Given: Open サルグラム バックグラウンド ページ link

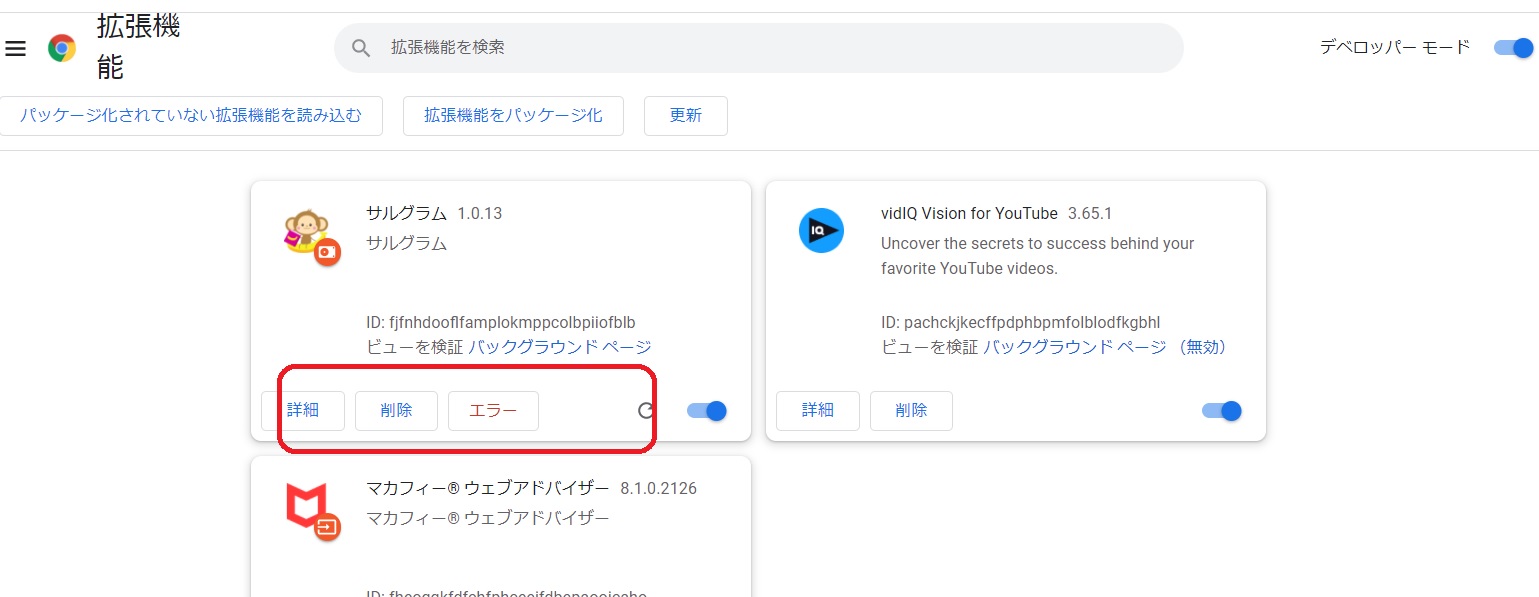Looking at the screenshot, I should pyautogui.click(x=560, y=347).
